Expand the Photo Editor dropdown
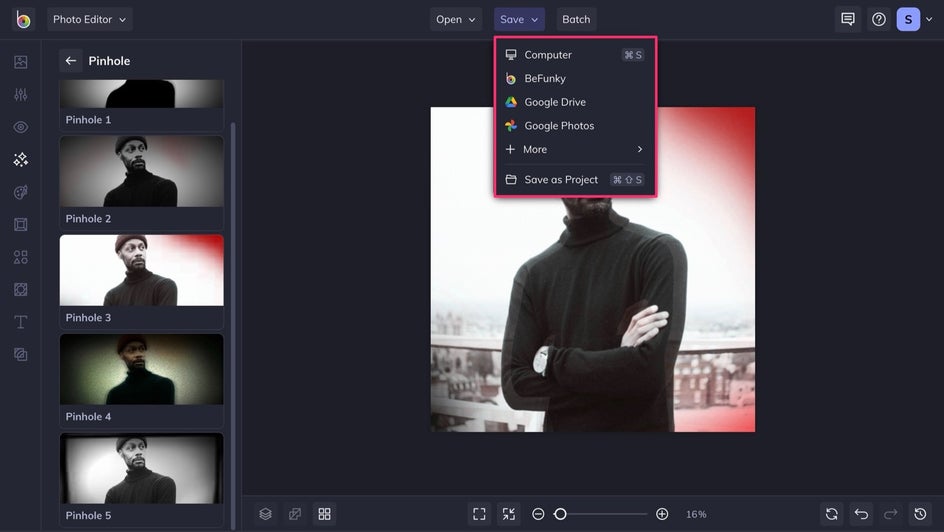 [90, 19]
